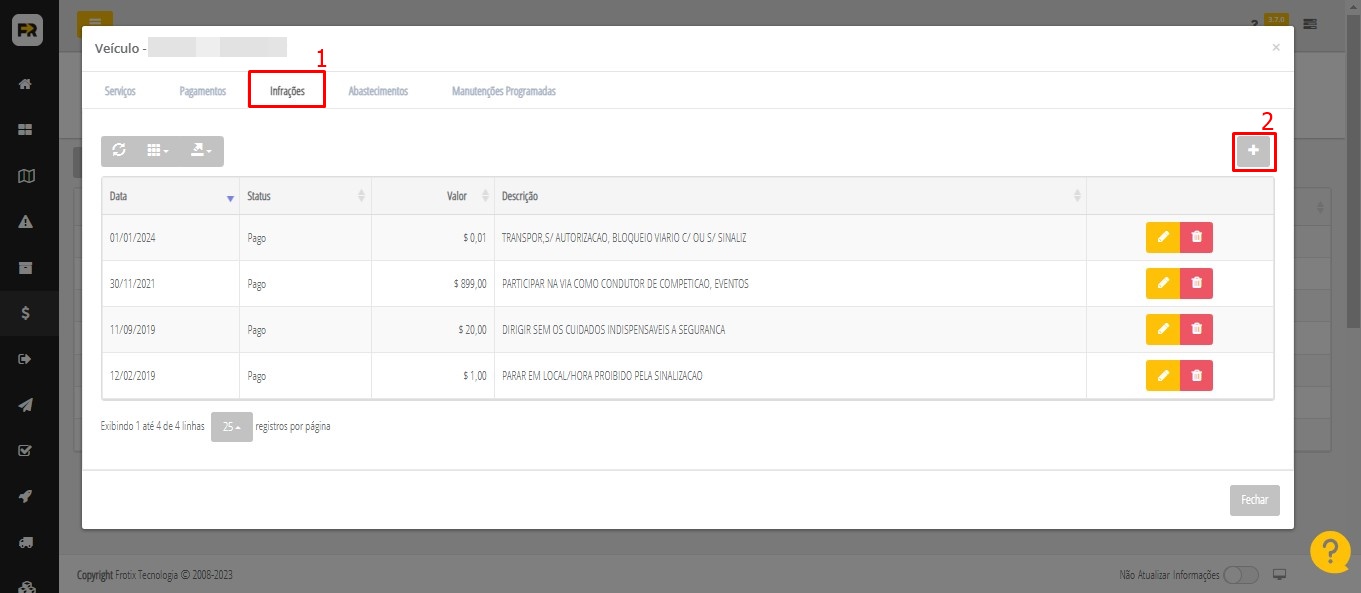The width and height of the screenshot is (1361, 593).
Task: Click the Fechar button
Action: (x=1254, y=500)
